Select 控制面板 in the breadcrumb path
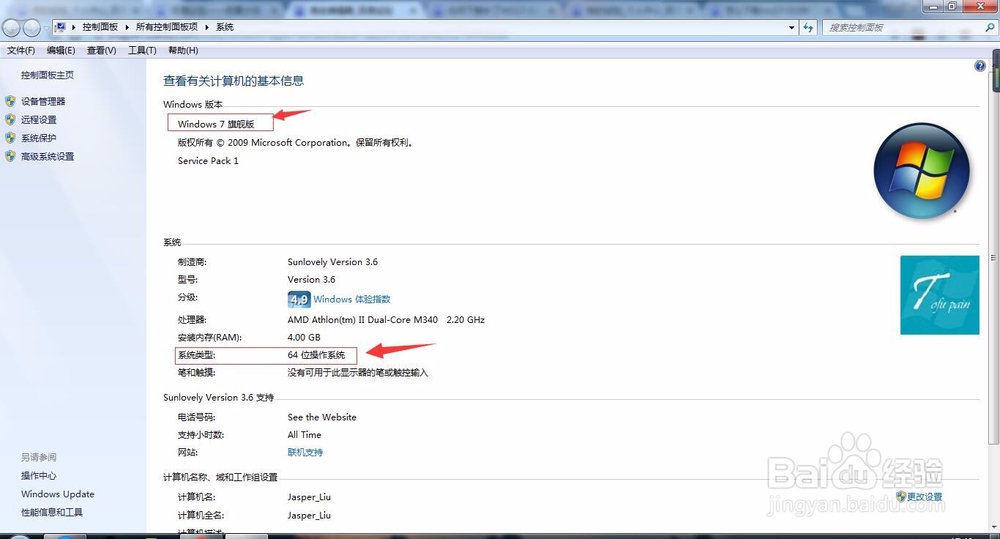This screenshot has width=1000, height=539. (100, 27)
